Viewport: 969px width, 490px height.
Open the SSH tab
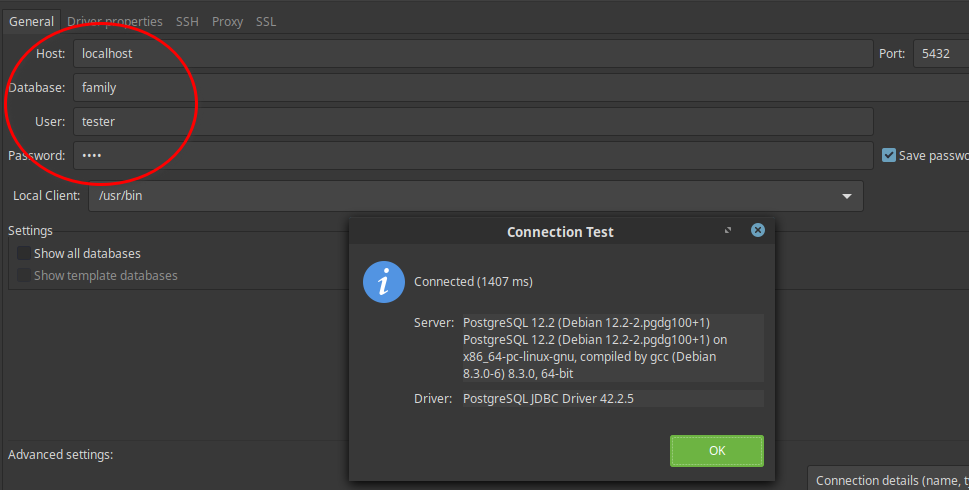click(187, 21)
